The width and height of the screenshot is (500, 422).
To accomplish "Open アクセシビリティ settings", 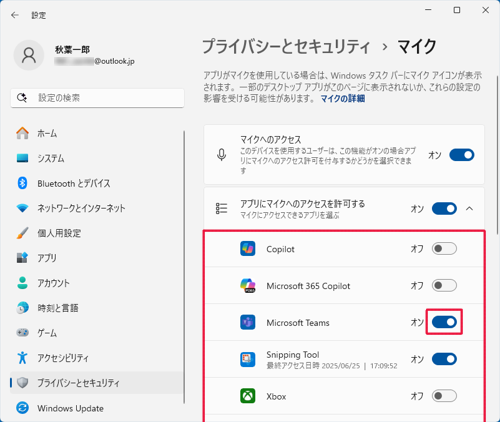I will point(97,358).
